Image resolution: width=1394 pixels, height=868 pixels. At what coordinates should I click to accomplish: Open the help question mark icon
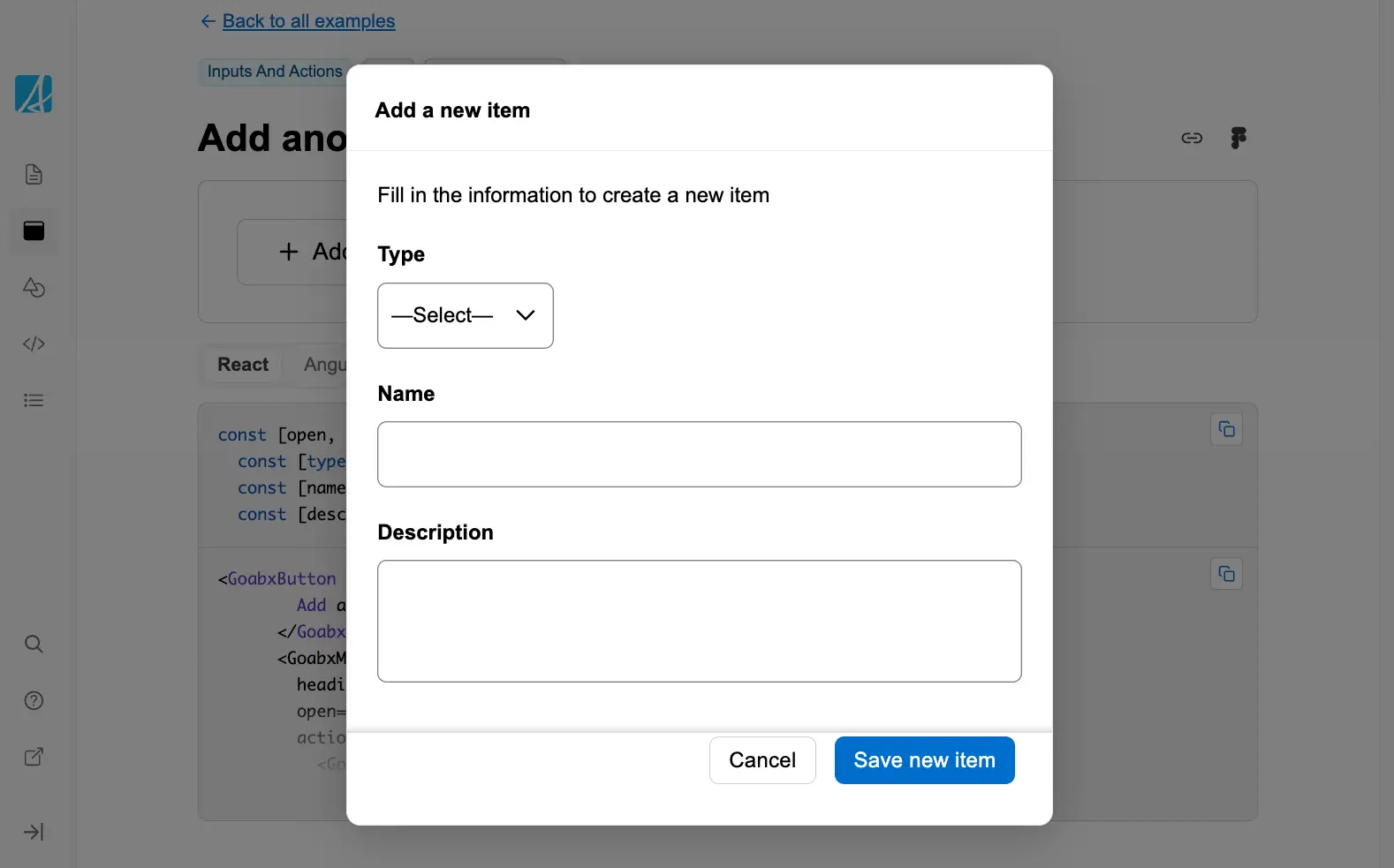[x=34, y=700]
